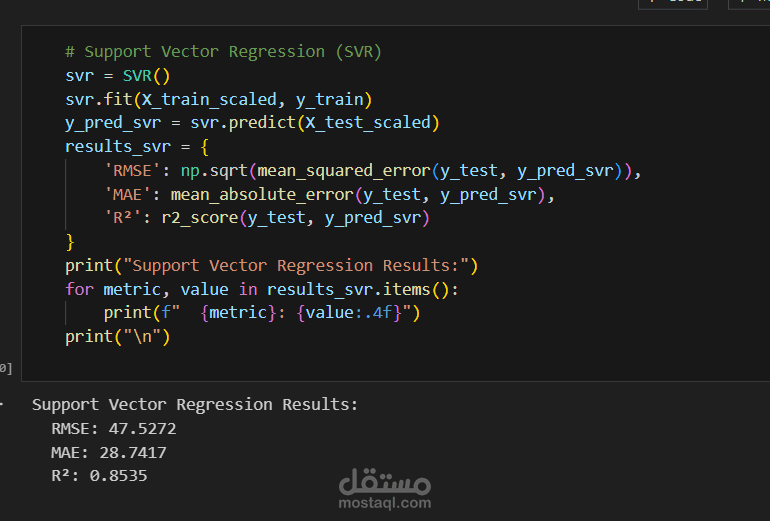Click the partially visible add Code button
The height and width of the screenshot is (521, 770).
(x=673, y=4)
